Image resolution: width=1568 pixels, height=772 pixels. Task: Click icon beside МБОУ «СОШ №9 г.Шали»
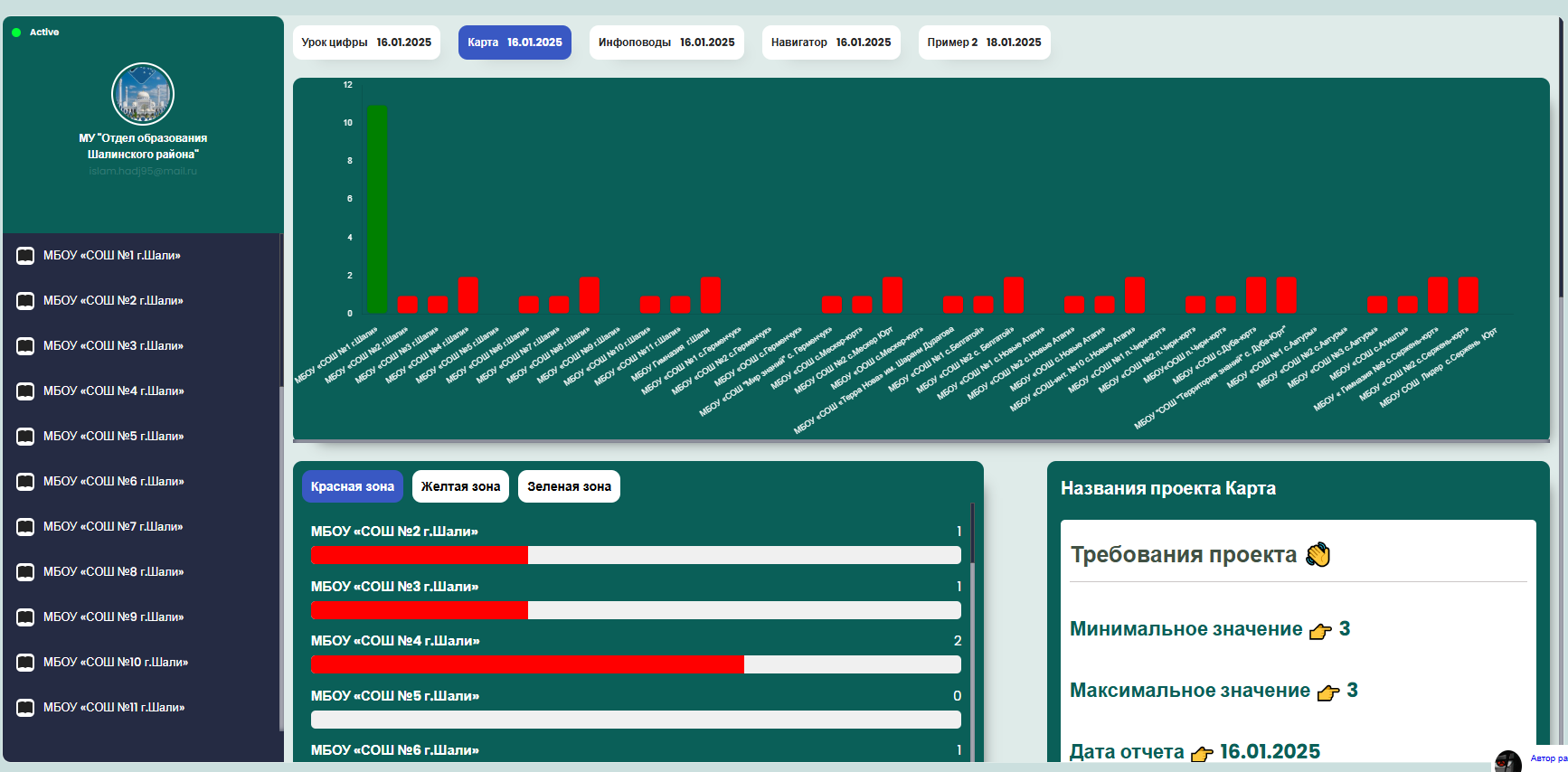25,617
